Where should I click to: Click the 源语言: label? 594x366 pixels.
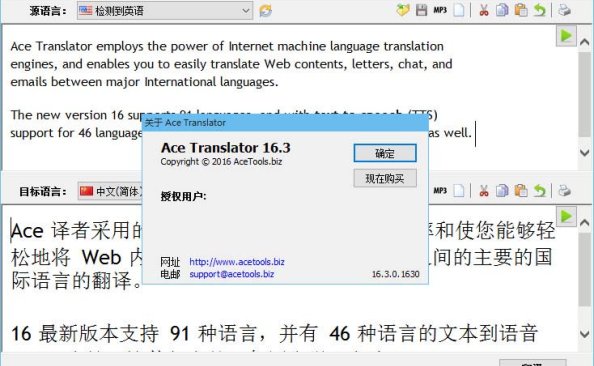tap(48, 11)
